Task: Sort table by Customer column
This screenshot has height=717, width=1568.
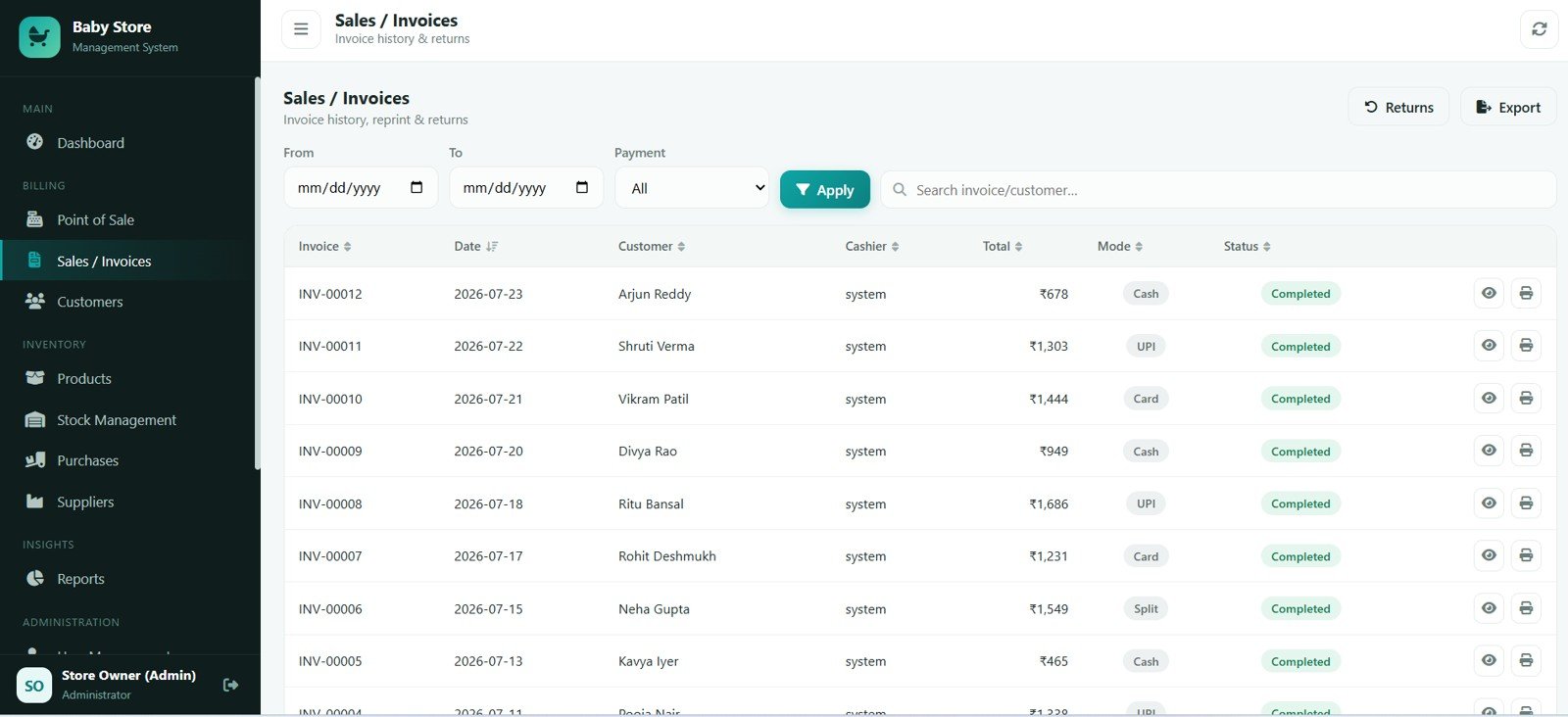Action: (x=652, y=246)
